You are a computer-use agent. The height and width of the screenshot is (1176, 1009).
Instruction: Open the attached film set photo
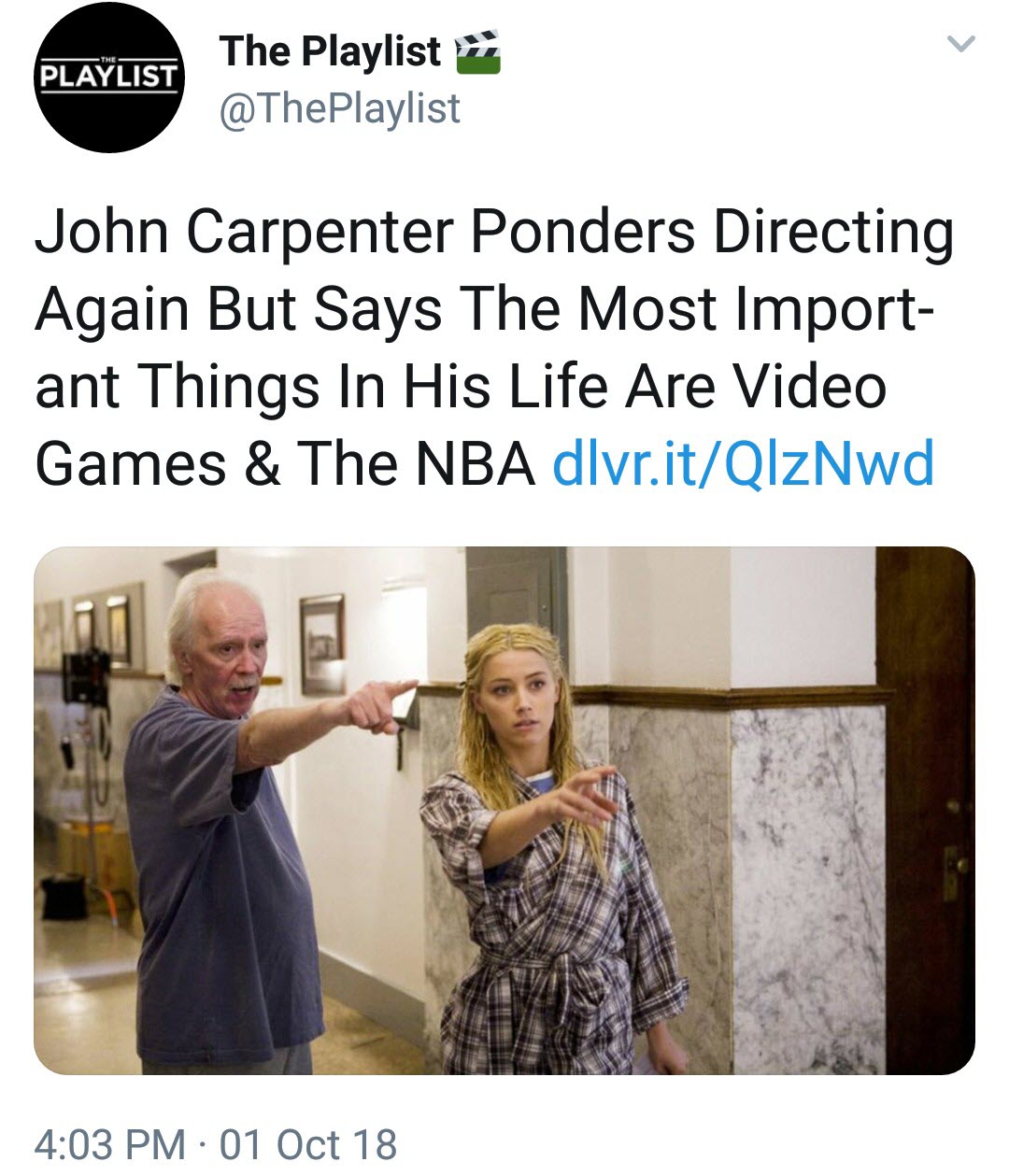click(504, 810)
